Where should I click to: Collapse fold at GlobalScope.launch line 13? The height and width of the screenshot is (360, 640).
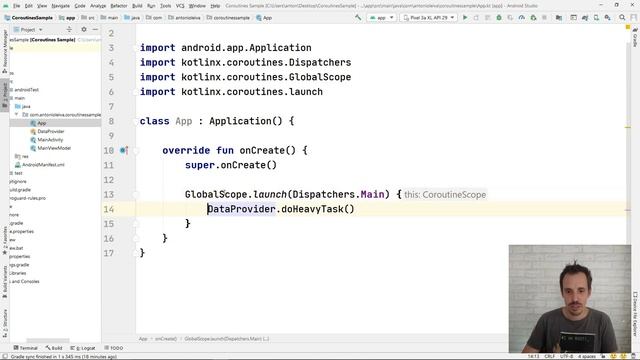tap(136, 194)
